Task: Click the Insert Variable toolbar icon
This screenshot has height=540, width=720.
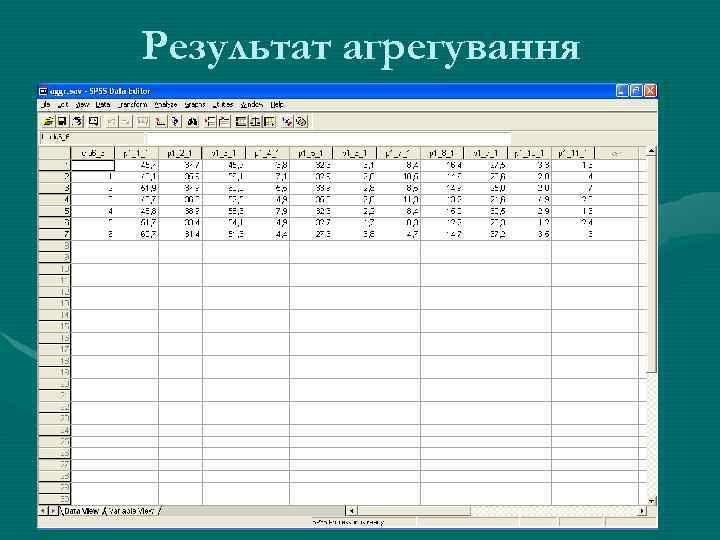Action: click(x=224, y=122)
